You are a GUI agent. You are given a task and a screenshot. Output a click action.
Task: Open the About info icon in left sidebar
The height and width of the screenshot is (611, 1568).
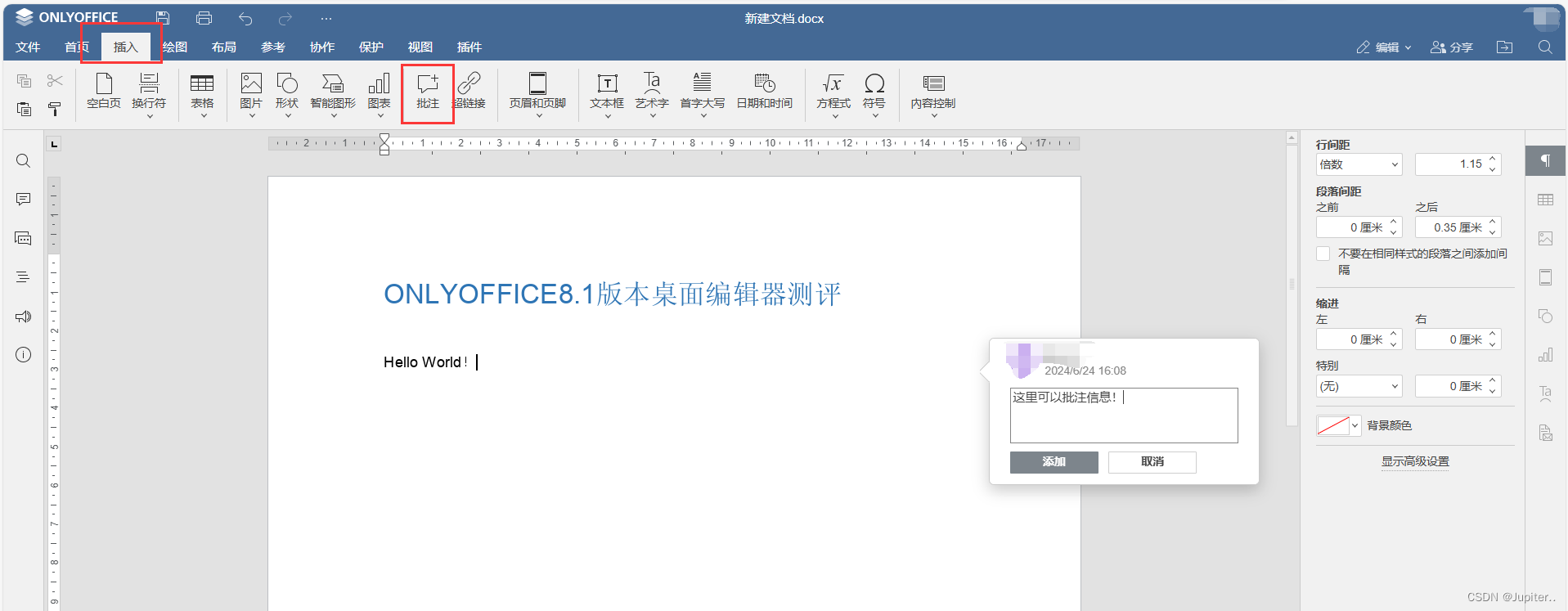tap(24, 355)
